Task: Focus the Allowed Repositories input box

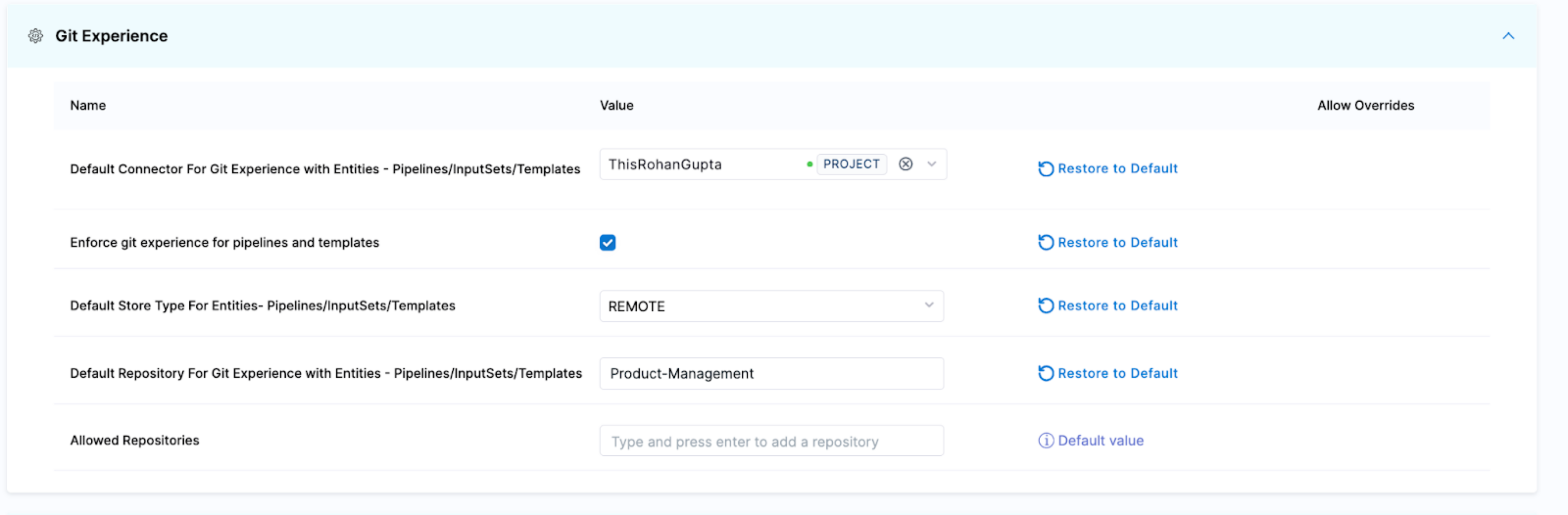Action: [771, 442]
